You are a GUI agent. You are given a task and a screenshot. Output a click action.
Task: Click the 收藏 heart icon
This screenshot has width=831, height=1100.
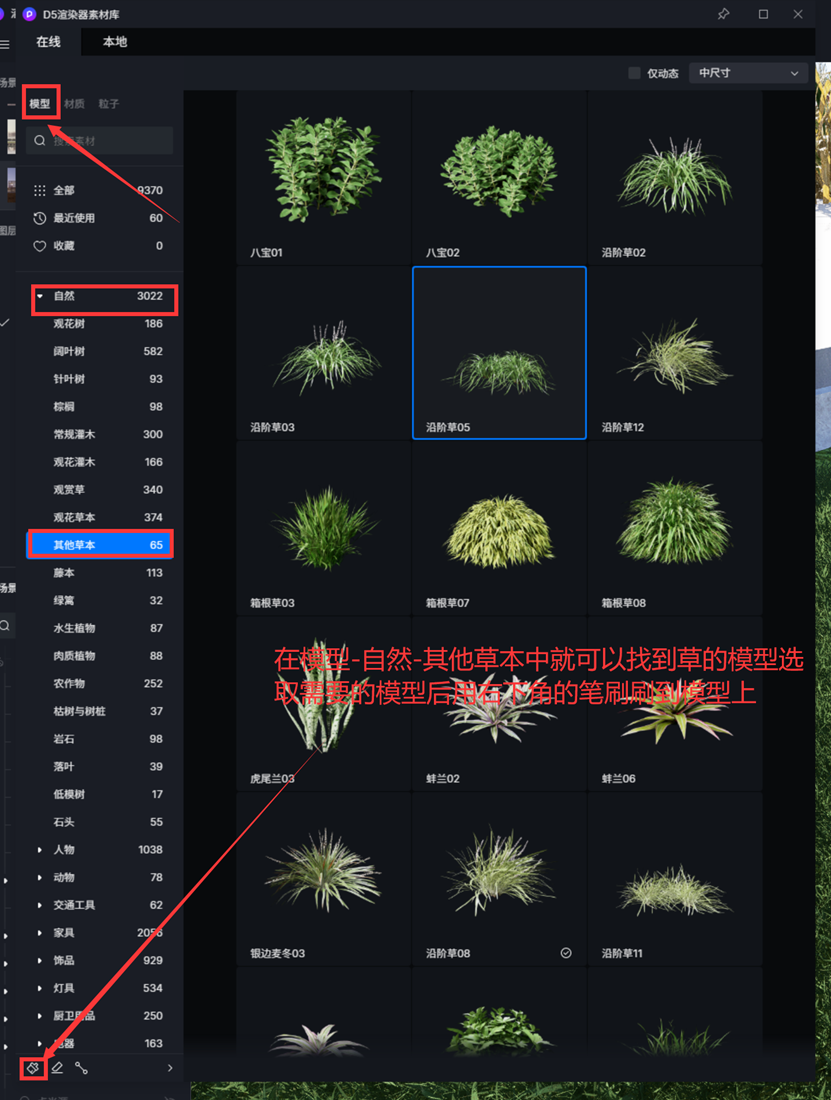tap(40, 246)
